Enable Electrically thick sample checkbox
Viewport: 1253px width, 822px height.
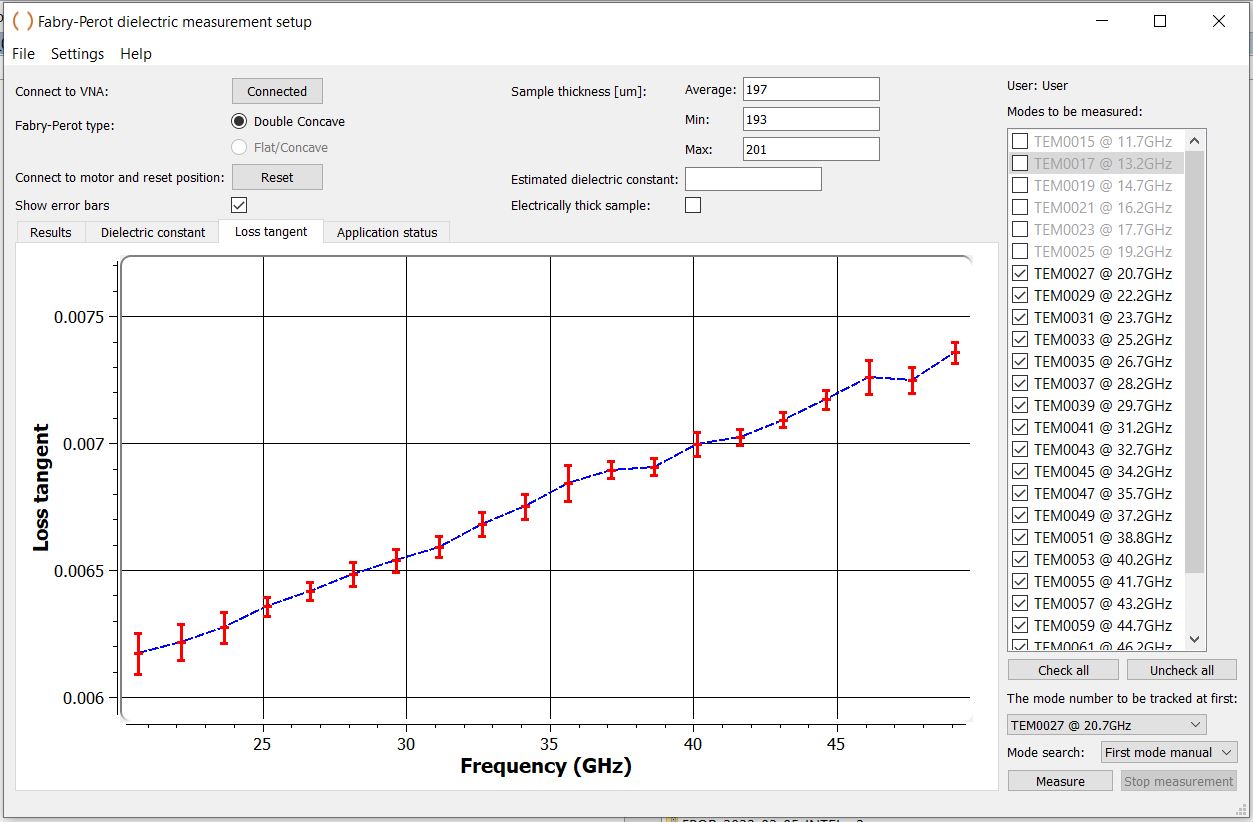pyautogui.click(x=693, y=205)
